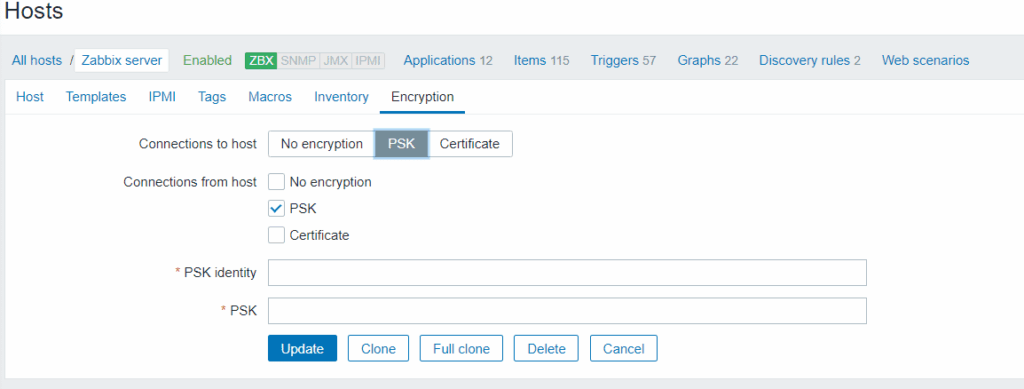This screenshot has height=389, width=1024.
Task: Open the Discovery rules link
Action: point(809,61)
